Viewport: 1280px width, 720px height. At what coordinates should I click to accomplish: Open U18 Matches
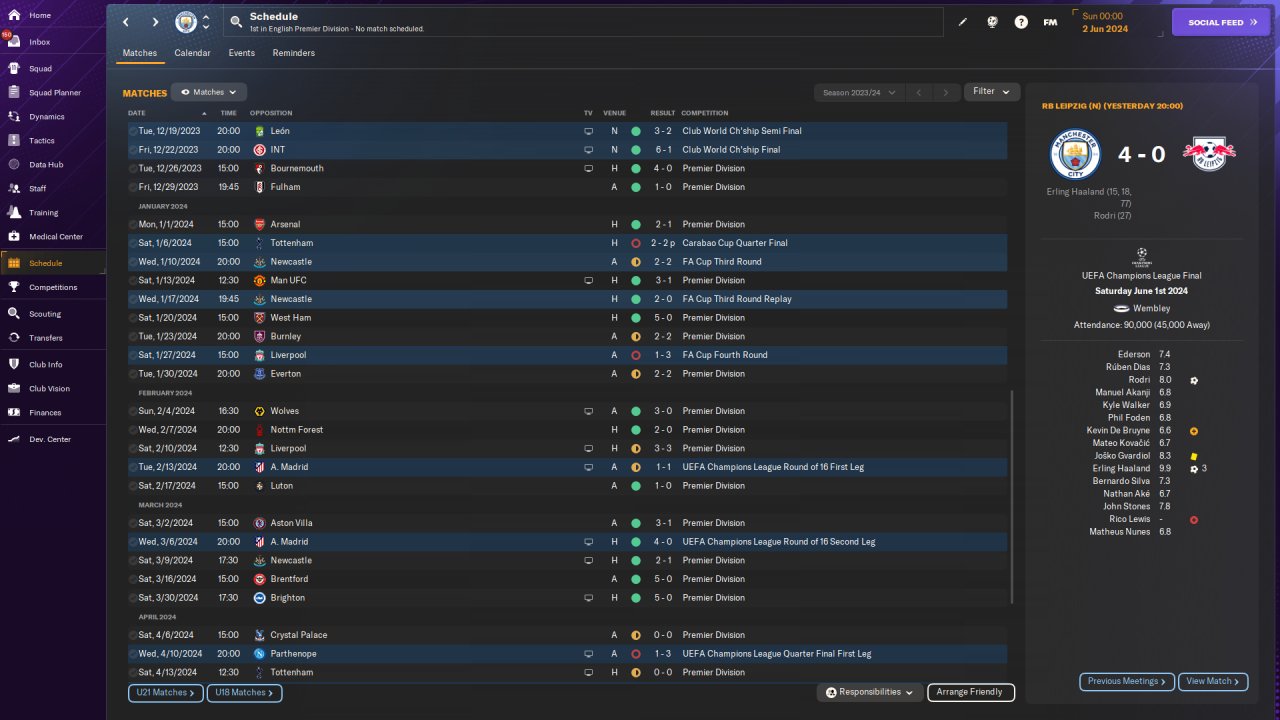pos(245,692)
